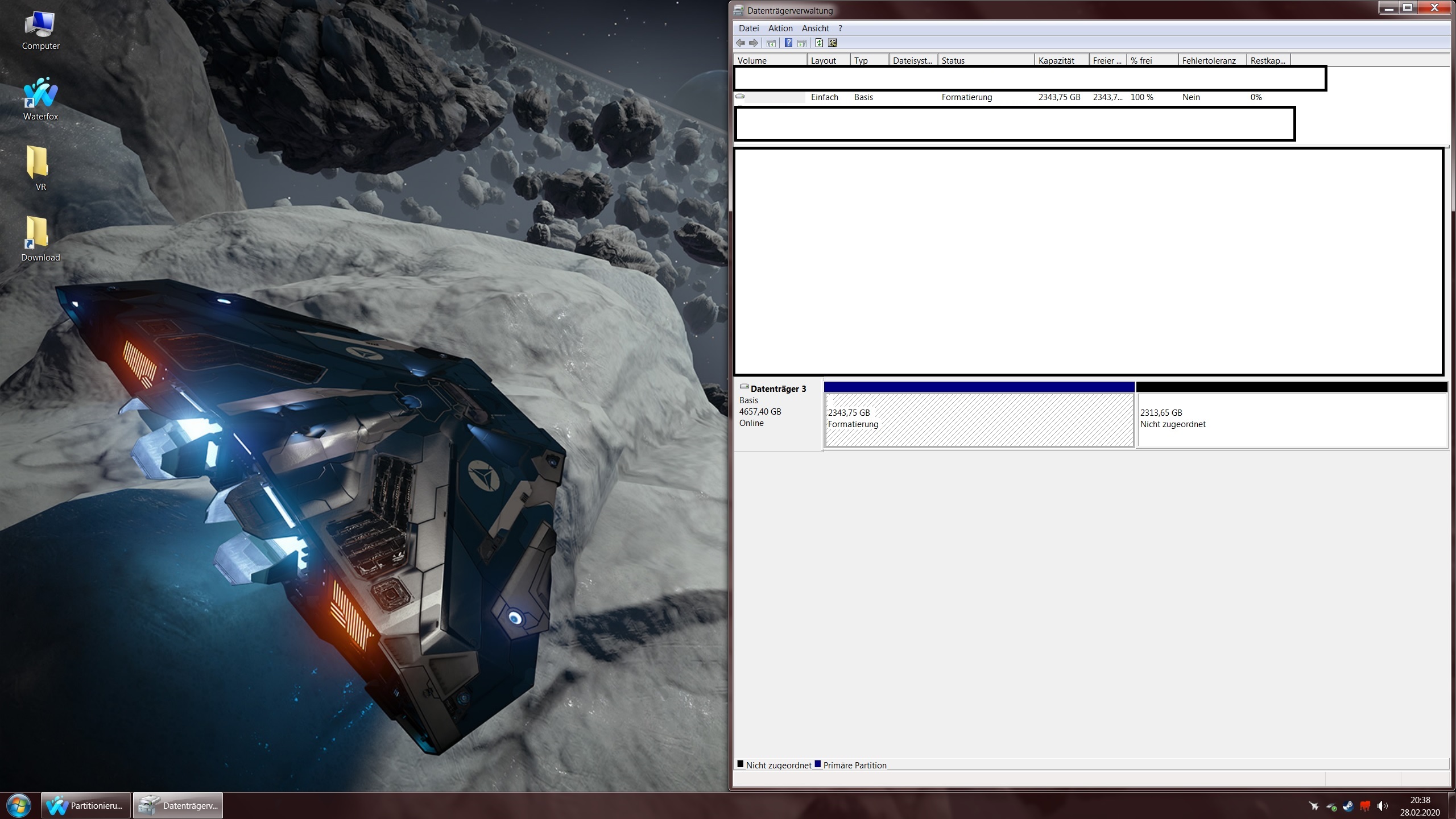This screenshot has width=1456, height=819.
Task: Click the red bull tray icon
Action: [x=1365, y=806]
